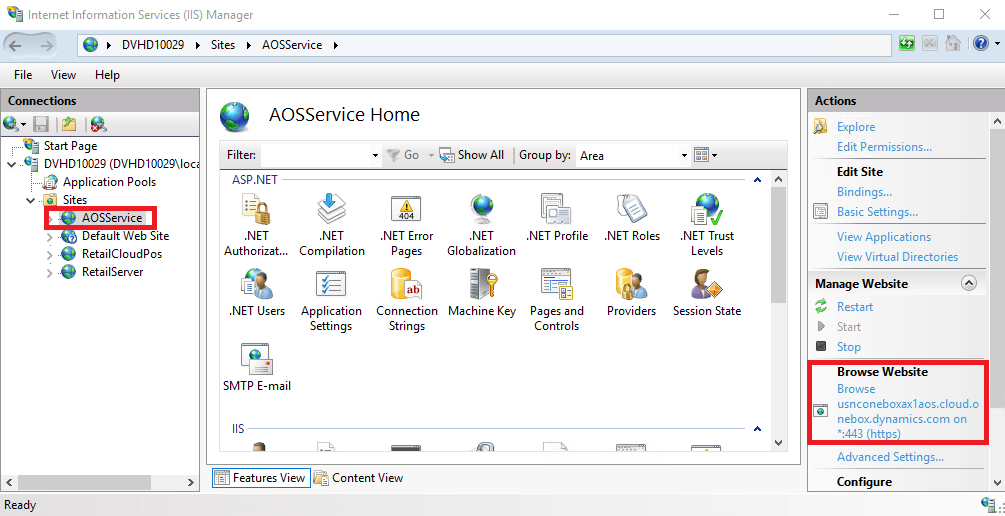This screenshot has width=1005, height=516.
Task: Switch to the Features View tab
Action: [260, 478]
